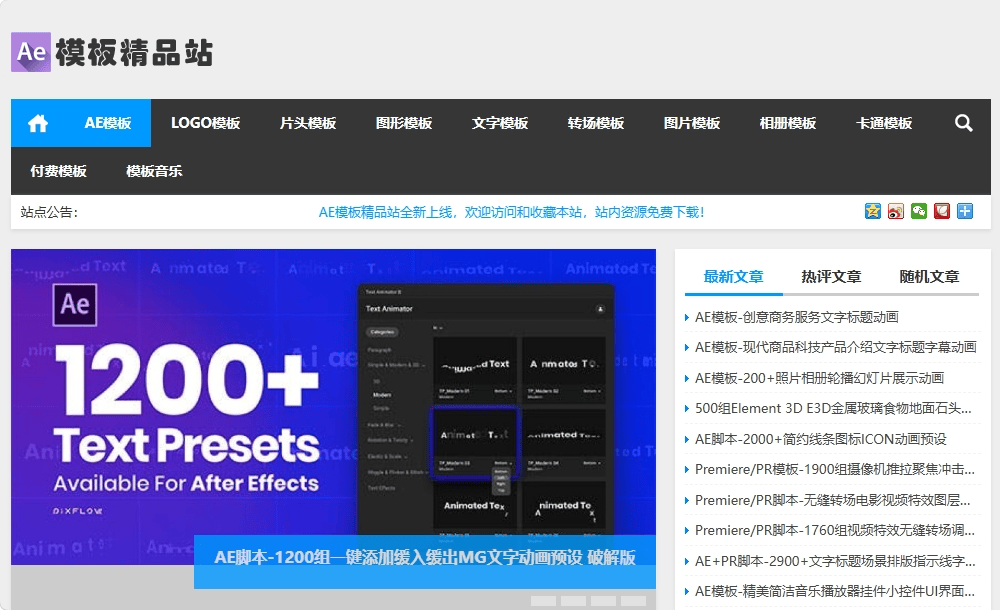Open 文字模板 category

[x=500, y=123]
